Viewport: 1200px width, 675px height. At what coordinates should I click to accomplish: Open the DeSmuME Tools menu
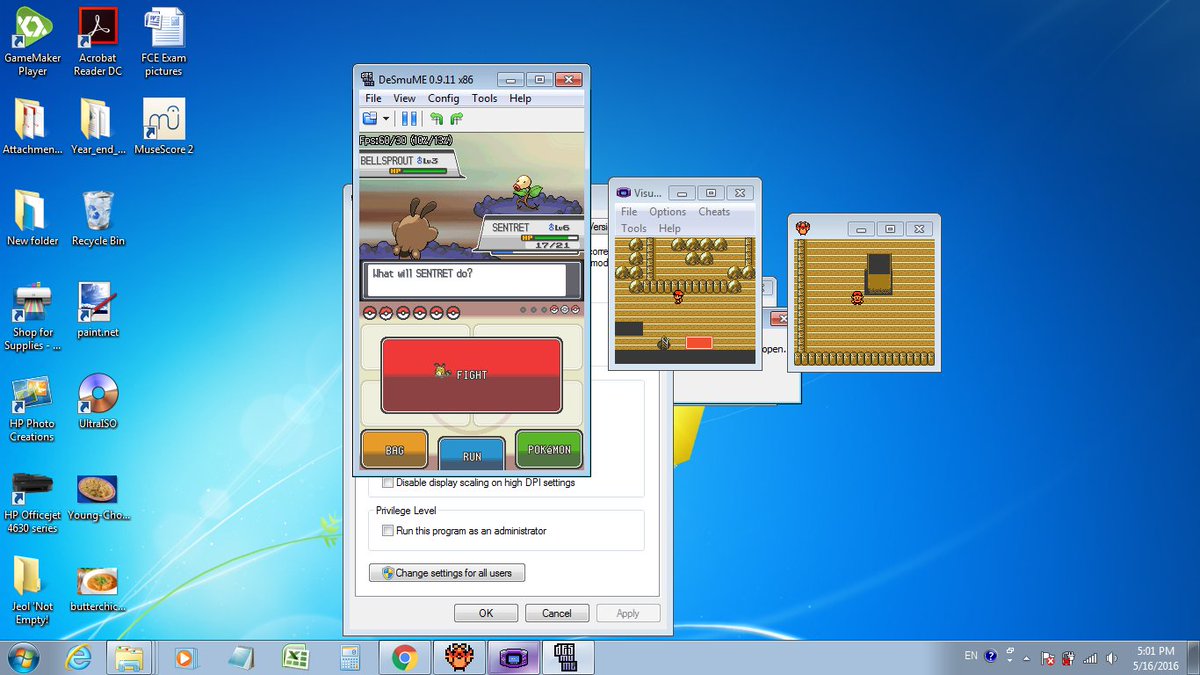click(x=484, y=98)
